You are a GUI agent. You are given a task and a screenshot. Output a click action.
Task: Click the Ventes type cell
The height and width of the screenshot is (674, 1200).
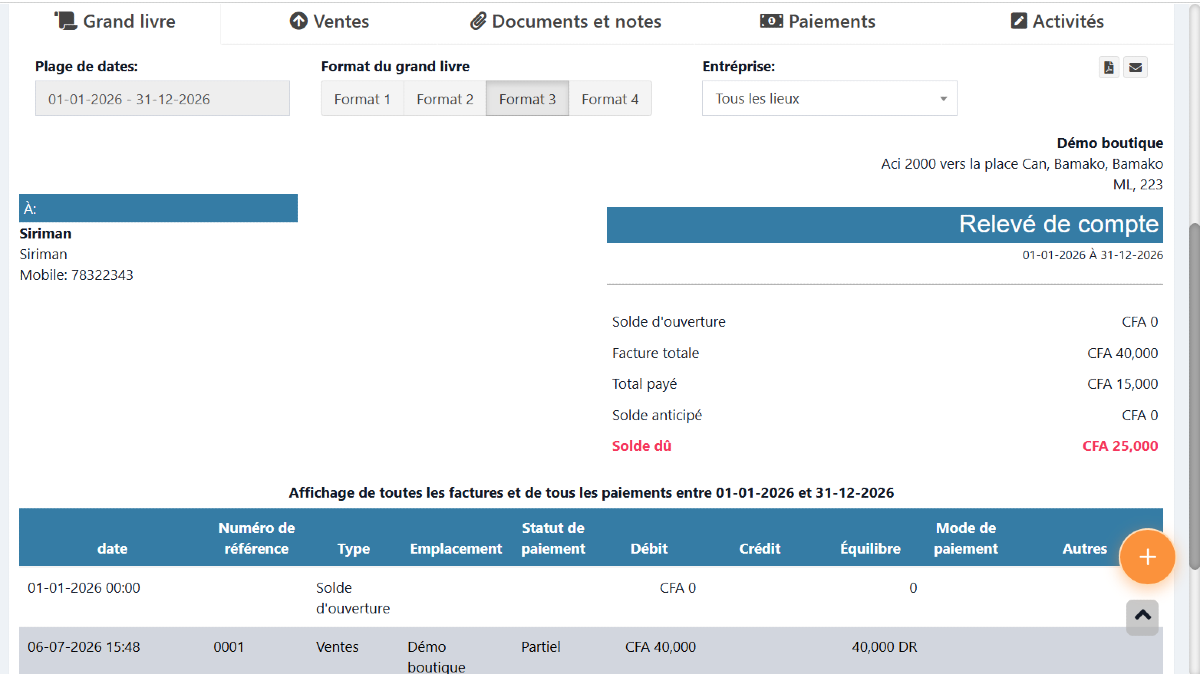(x=337, y=647)
